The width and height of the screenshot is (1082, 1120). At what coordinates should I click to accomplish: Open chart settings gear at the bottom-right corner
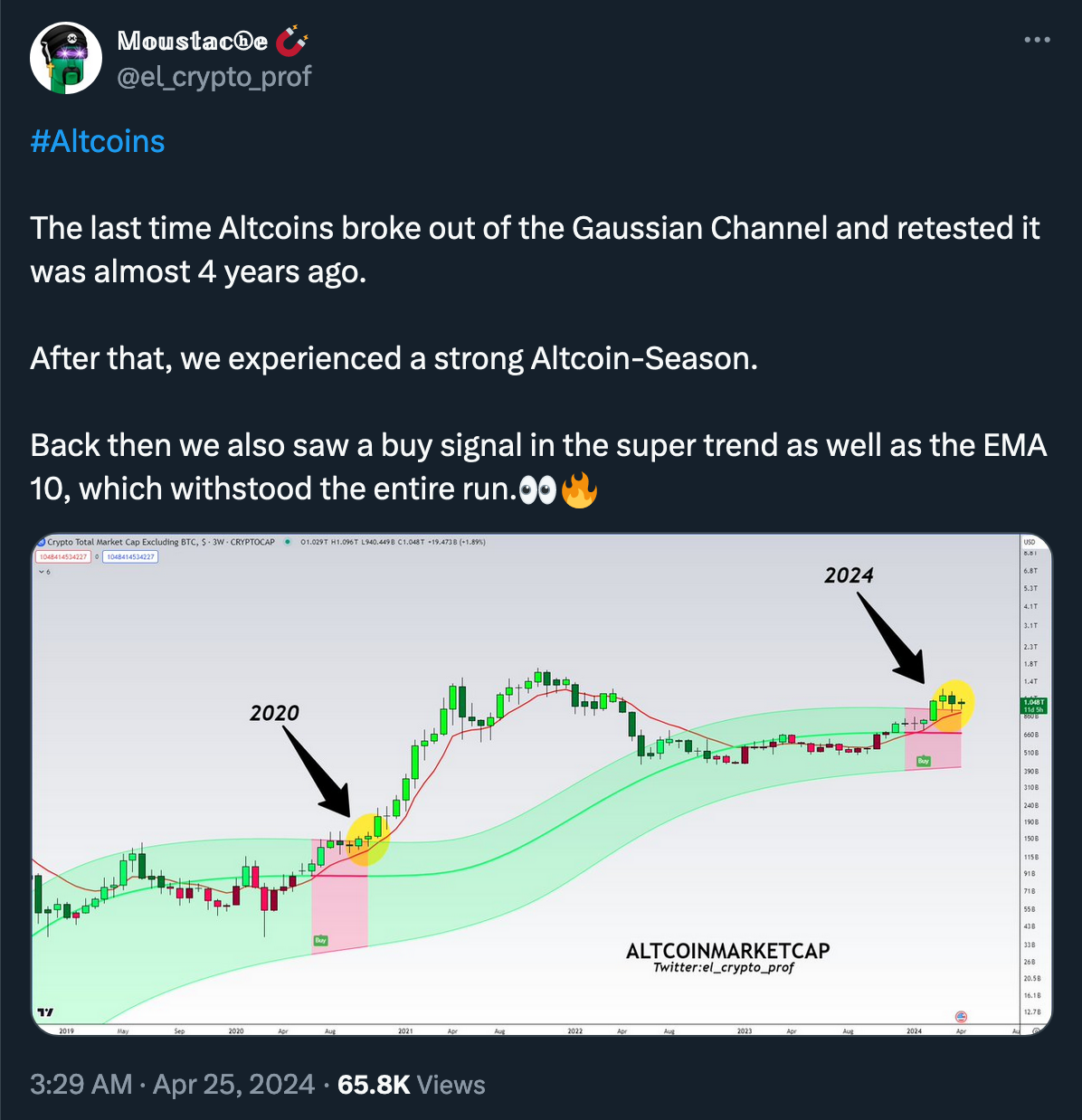(x=1037, y=1030)
